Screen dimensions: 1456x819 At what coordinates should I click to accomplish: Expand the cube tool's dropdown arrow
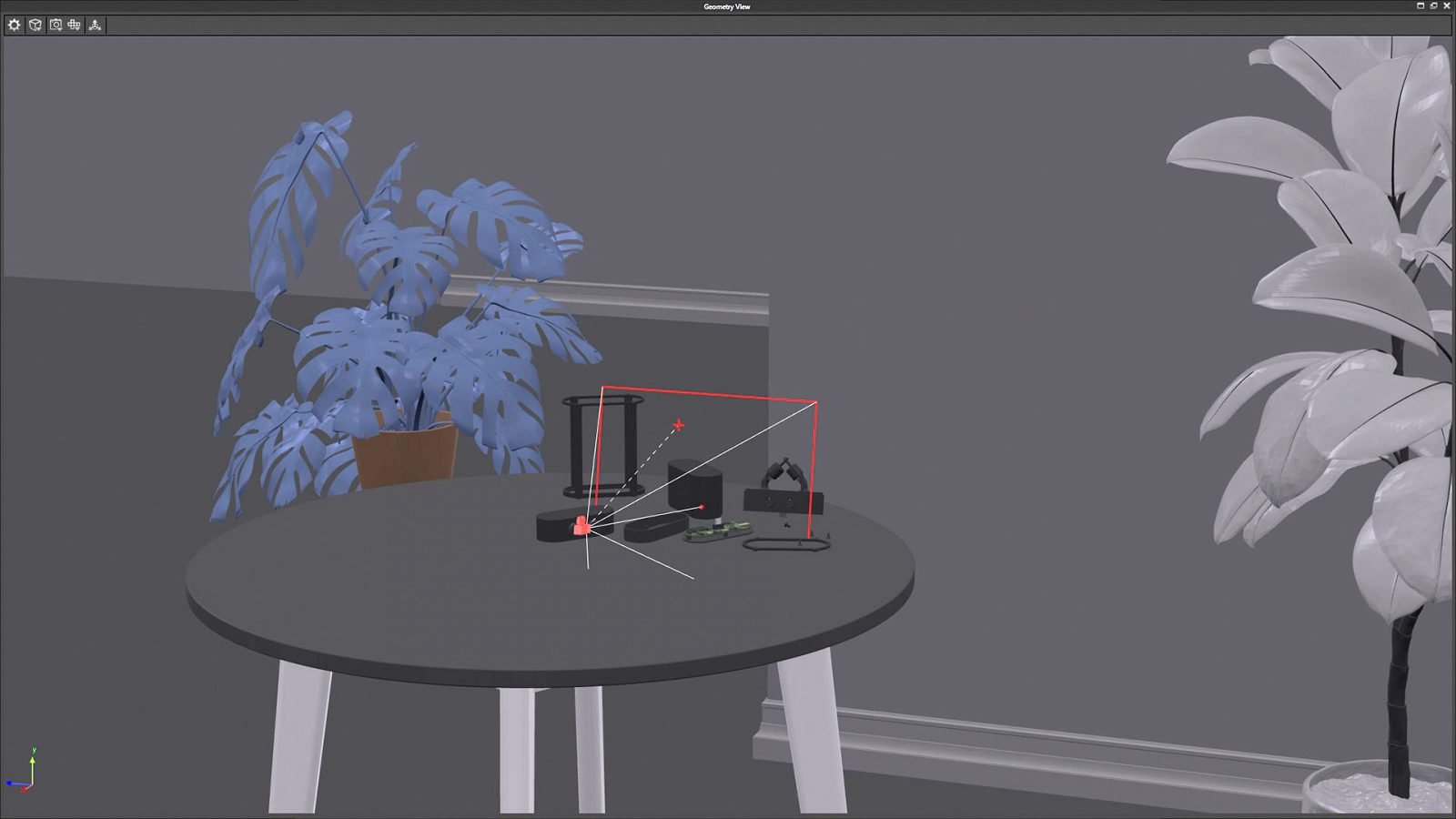[40, 28]
